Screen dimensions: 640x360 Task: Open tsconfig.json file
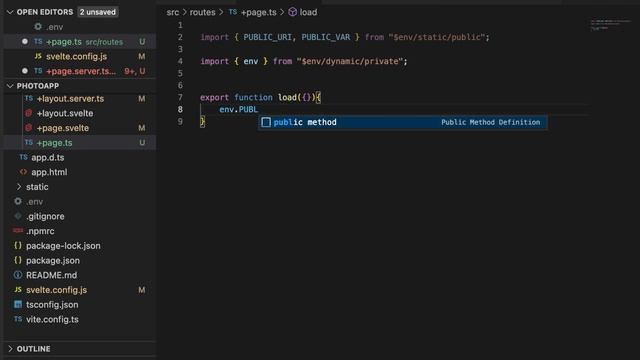(x=52, y=304)
